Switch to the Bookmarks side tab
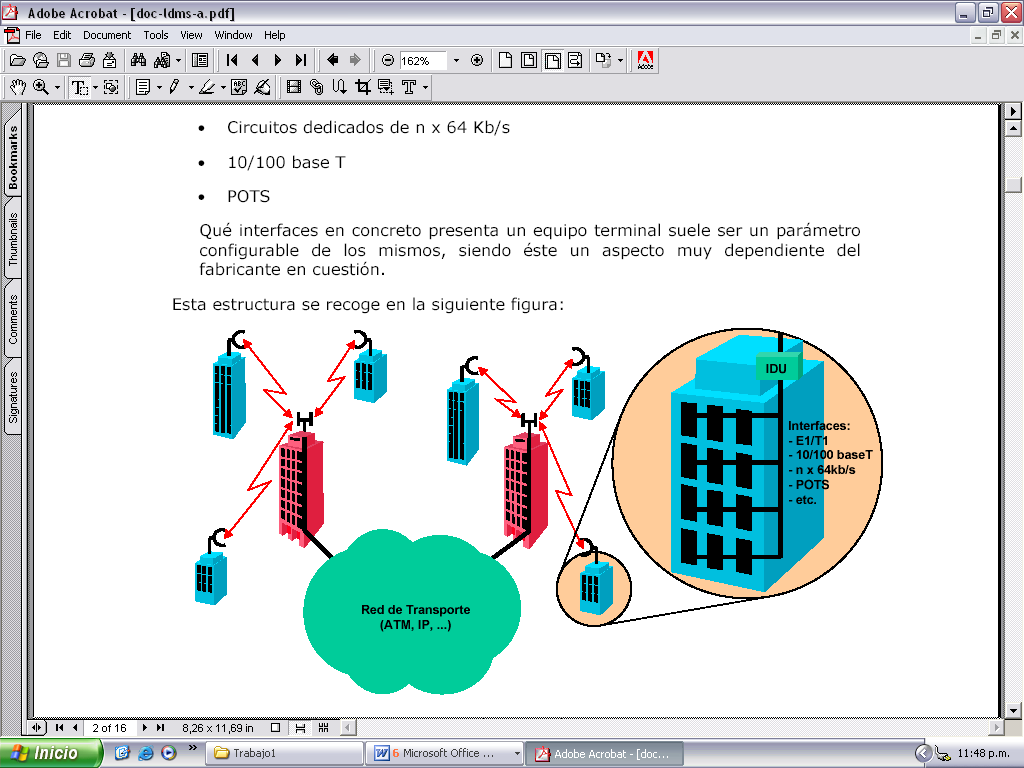The width and height of the screenshot is (1024, 768). click(x=13, y=157)
